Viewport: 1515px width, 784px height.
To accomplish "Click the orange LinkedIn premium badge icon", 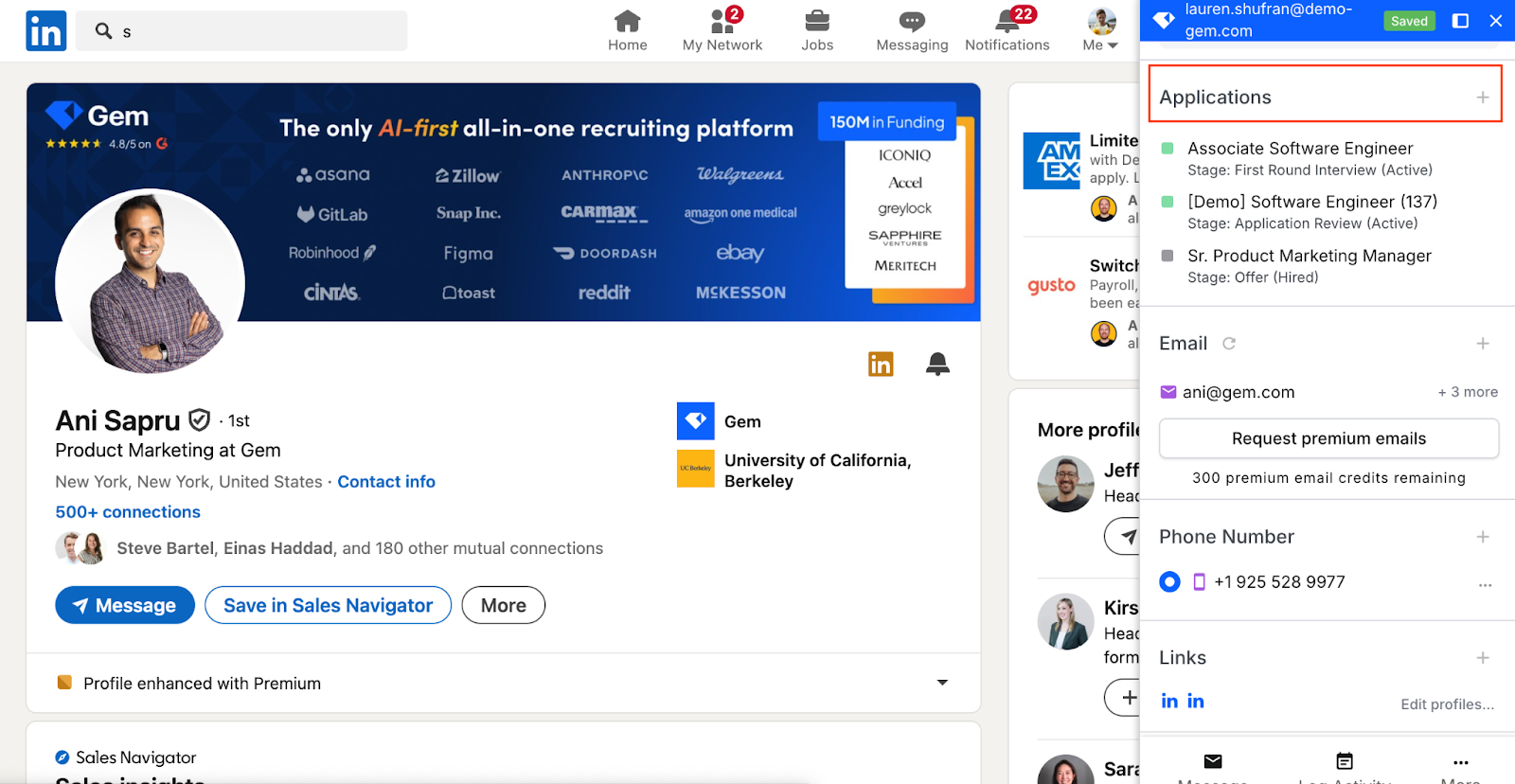I will click(881, 364).
